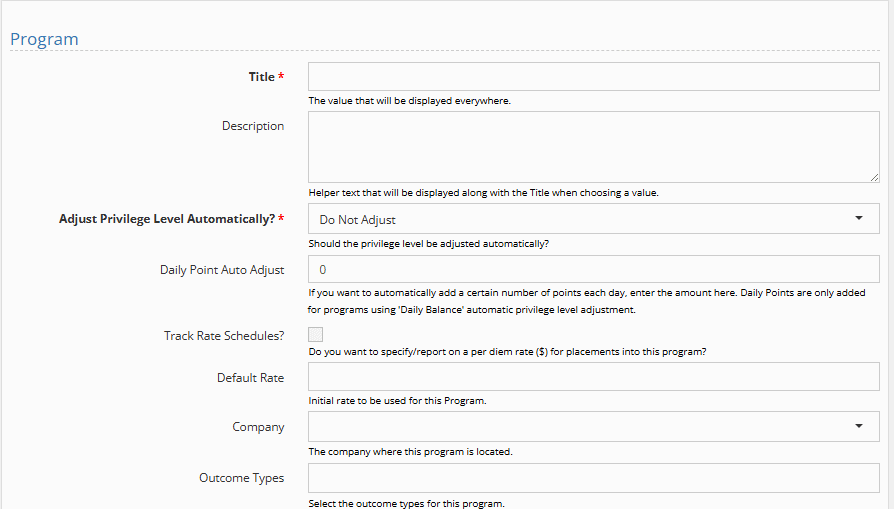Select the Daily Point Auto Adjust field
894x509 pixels.
593,270
